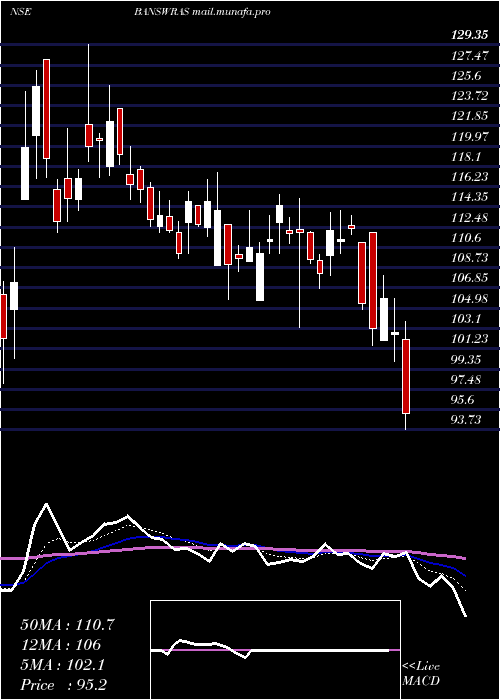Click the 114.35 price axis label
The image size is (500, 700).
[x=469, y=197]
